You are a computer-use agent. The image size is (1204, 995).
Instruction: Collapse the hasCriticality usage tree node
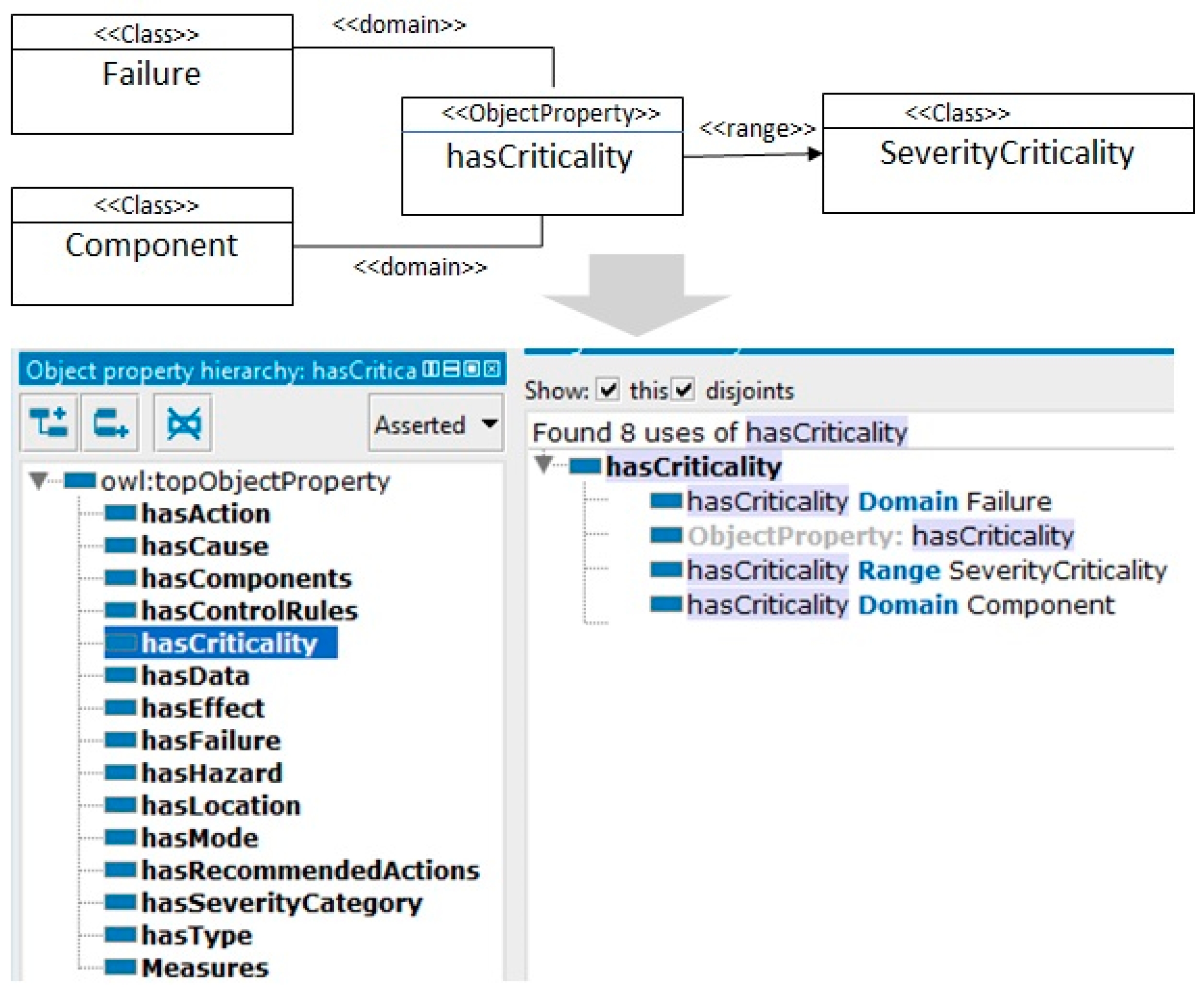pos(543,463)
